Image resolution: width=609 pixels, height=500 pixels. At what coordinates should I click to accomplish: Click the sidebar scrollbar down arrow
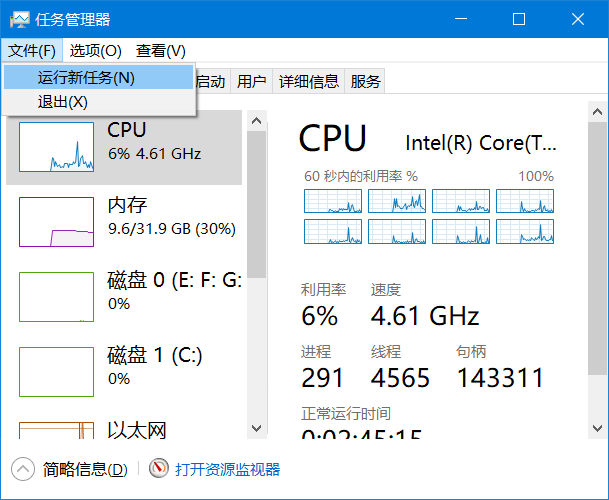pos(257,428)
